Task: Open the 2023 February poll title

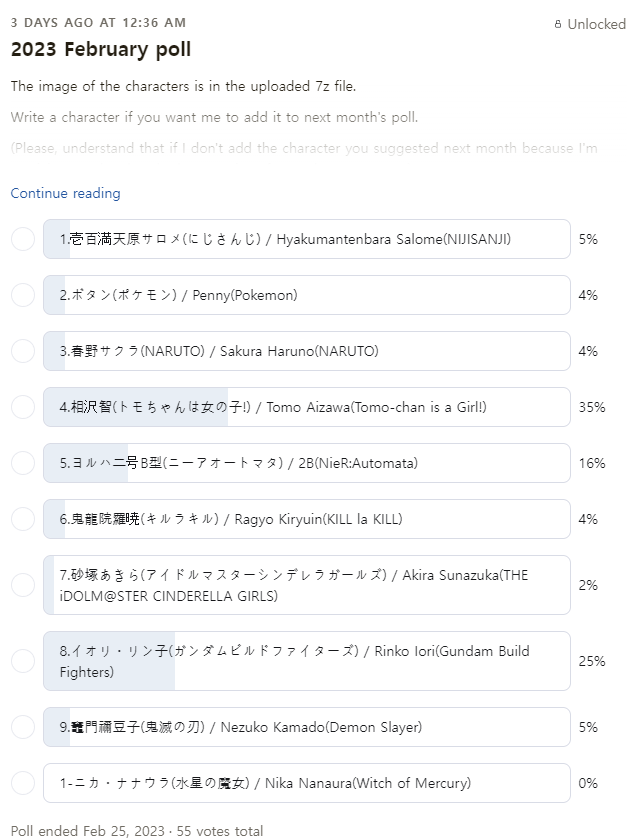Action: coord(100,49)
